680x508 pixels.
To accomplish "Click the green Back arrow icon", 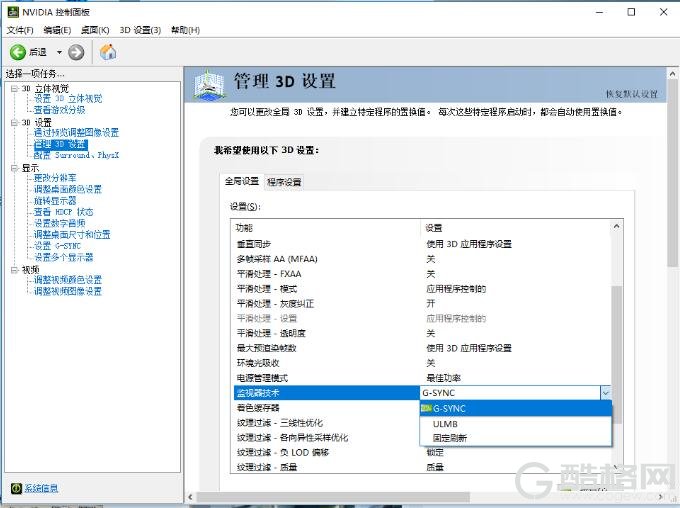I will point(18,52).
